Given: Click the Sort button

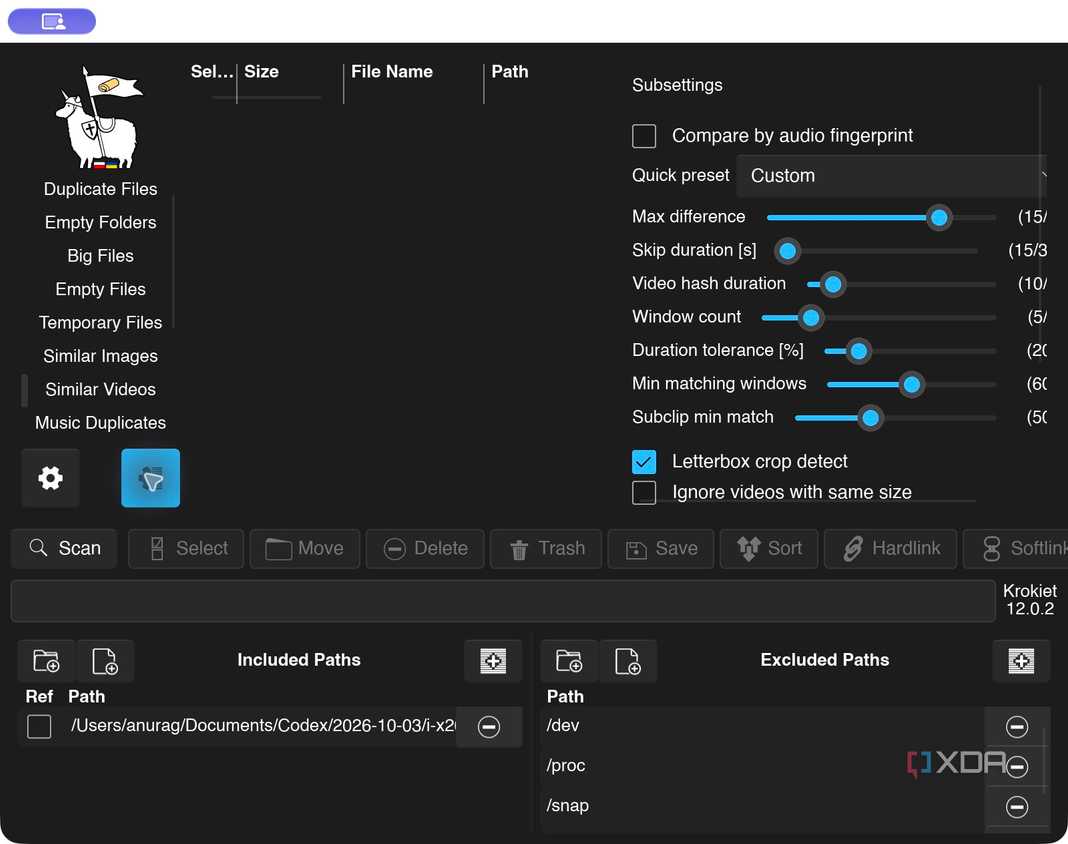Looking at the screenshot, I should point(769,548).
